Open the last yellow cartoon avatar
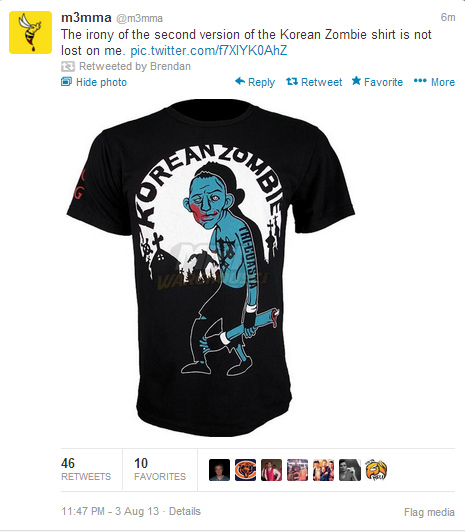The width and height of the screenshot is (465, 532). click(x=376, y=470)
